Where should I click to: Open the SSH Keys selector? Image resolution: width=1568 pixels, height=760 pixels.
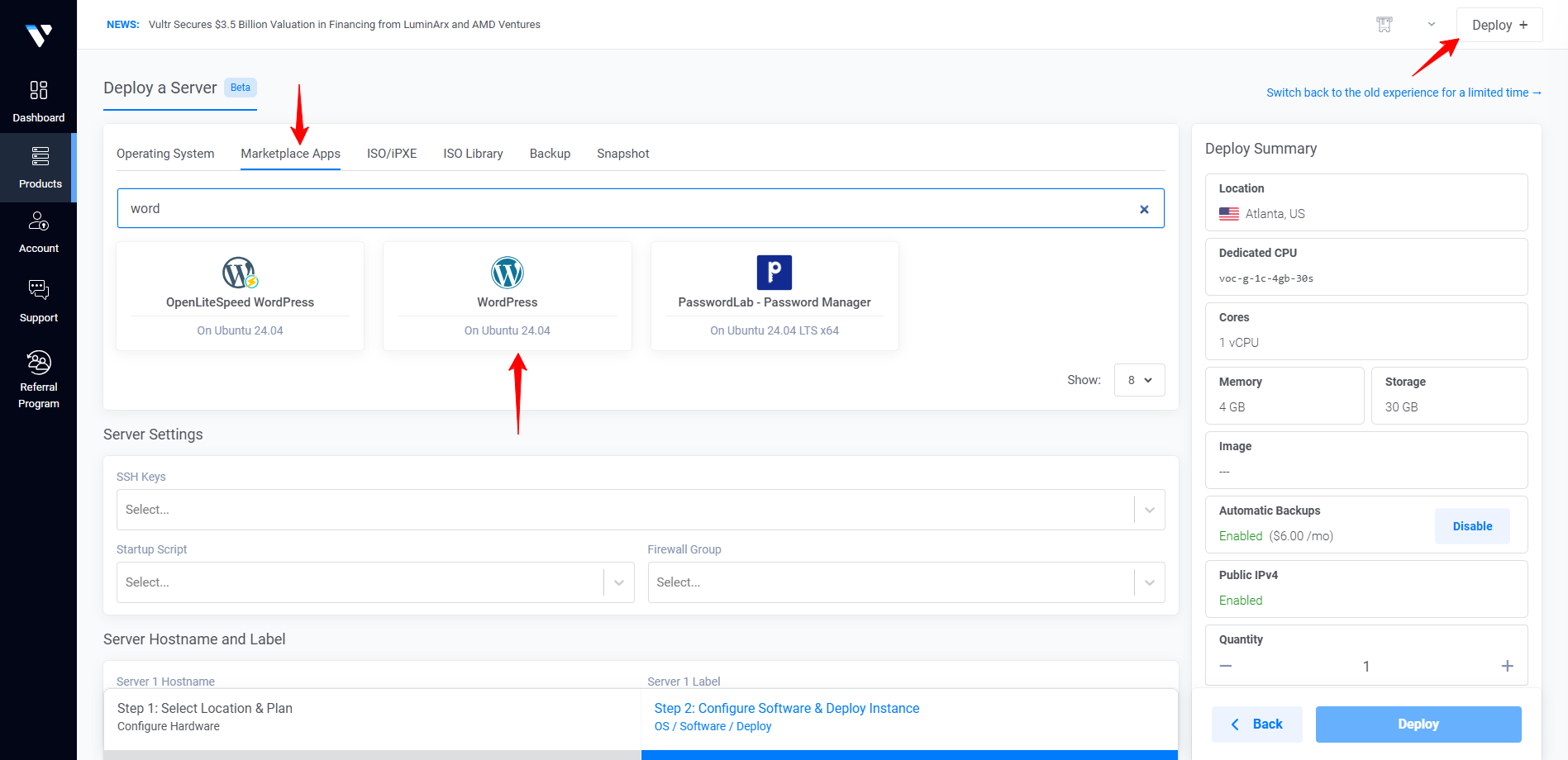[x=641, y=509]
